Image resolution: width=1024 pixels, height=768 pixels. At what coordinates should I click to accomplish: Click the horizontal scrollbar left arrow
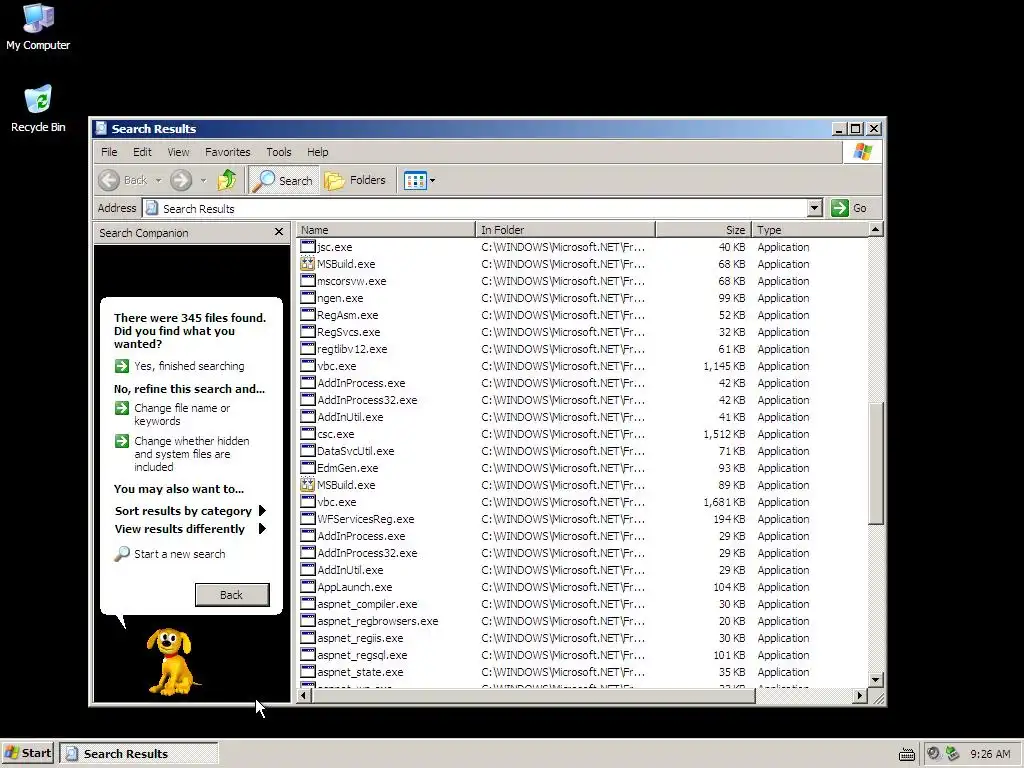coord(304,696)
